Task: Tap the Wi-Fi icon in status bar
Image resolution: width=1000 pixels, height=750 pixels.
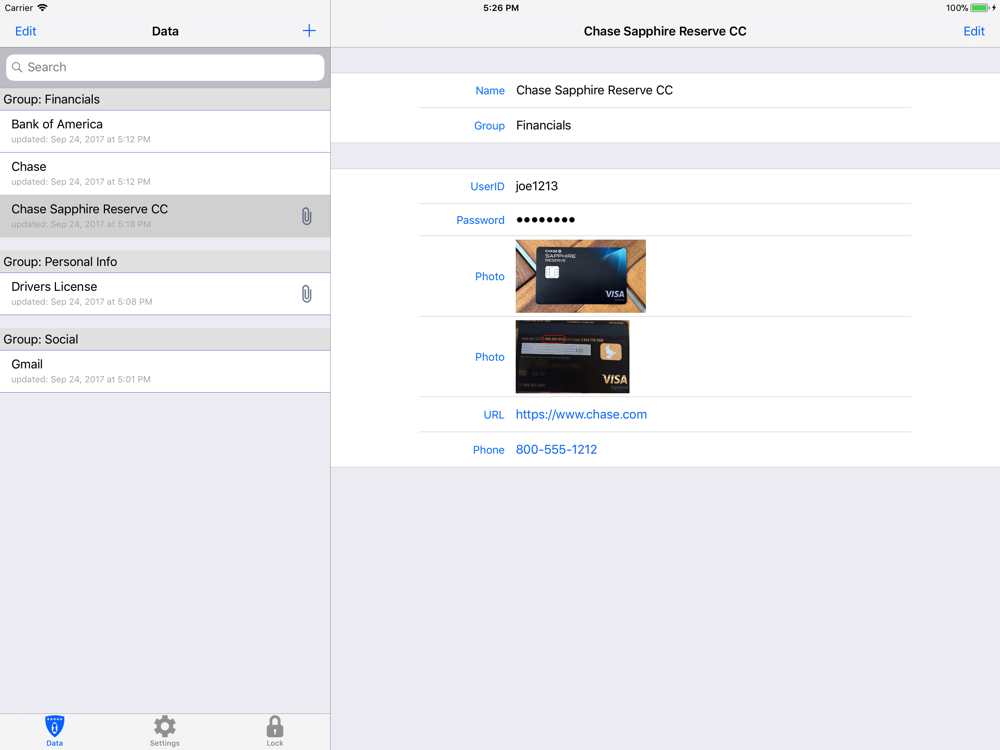Action: coord(42,8)
